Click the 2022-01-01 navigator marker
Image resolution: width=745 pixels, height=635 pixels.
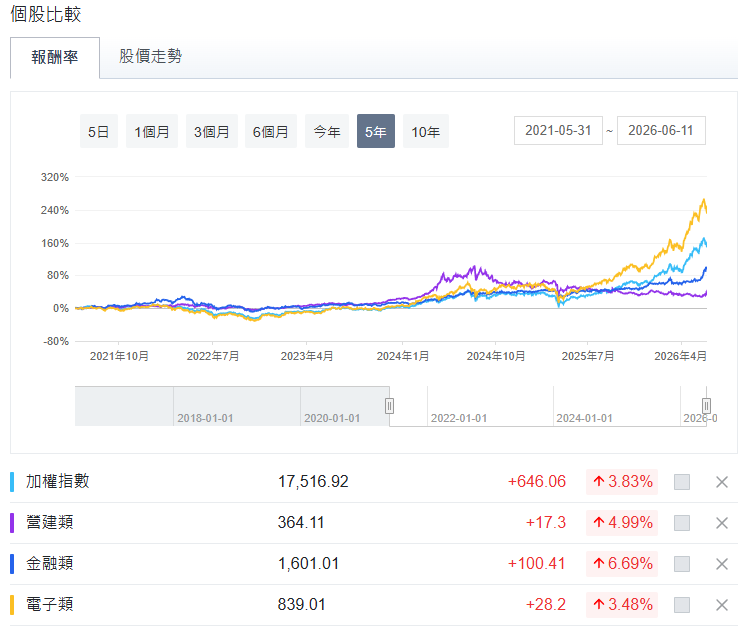coord(458,418)
